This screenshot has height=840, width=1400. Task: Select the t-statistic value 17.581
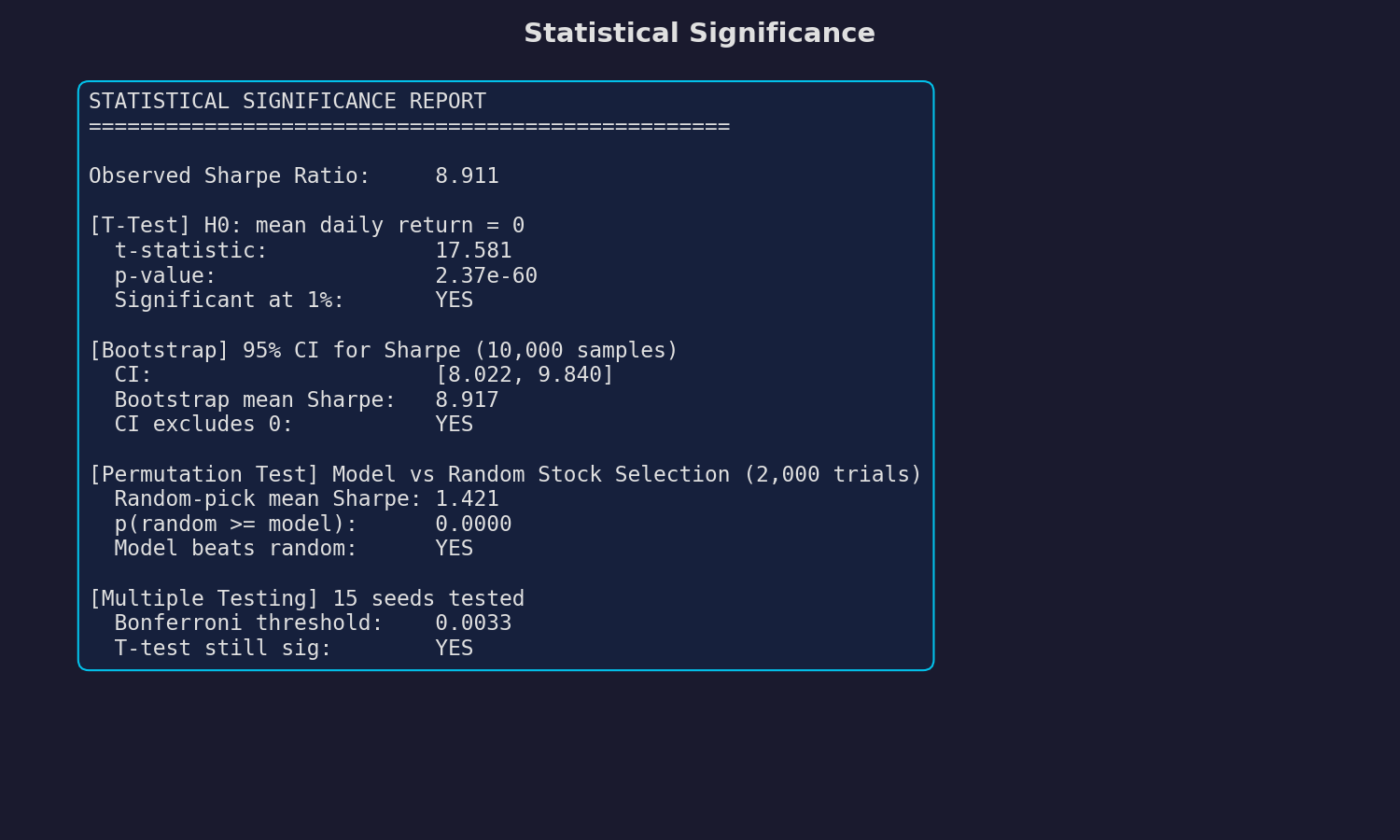click(x=473, y=250)
